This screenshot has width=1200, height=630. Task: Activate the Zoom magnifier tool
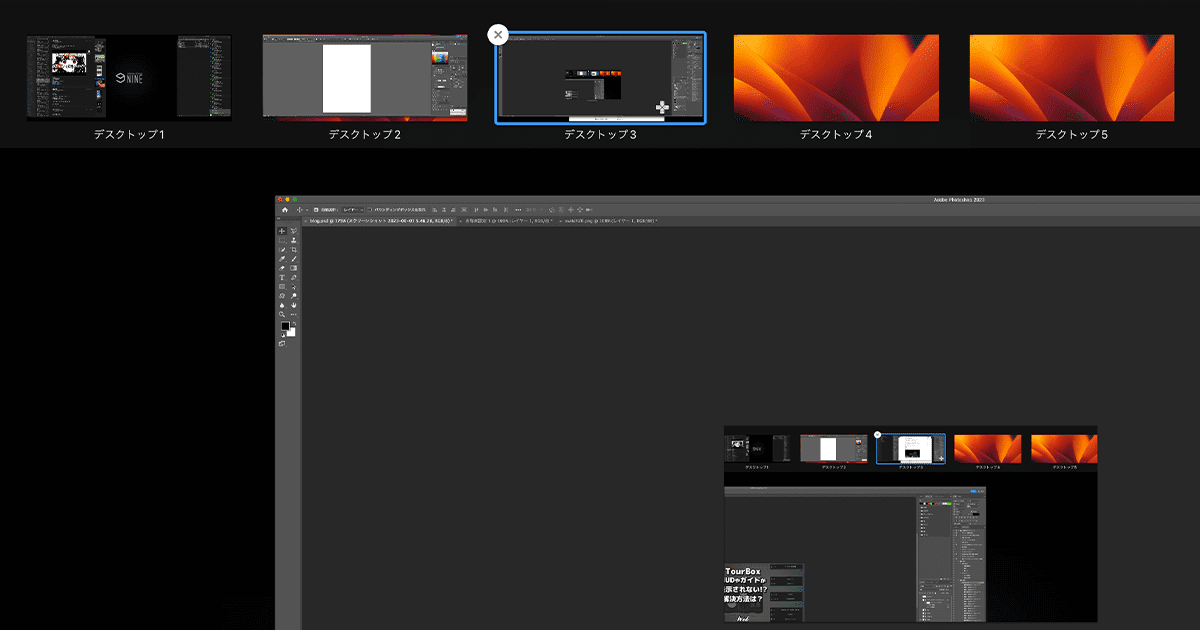point(282,314)
